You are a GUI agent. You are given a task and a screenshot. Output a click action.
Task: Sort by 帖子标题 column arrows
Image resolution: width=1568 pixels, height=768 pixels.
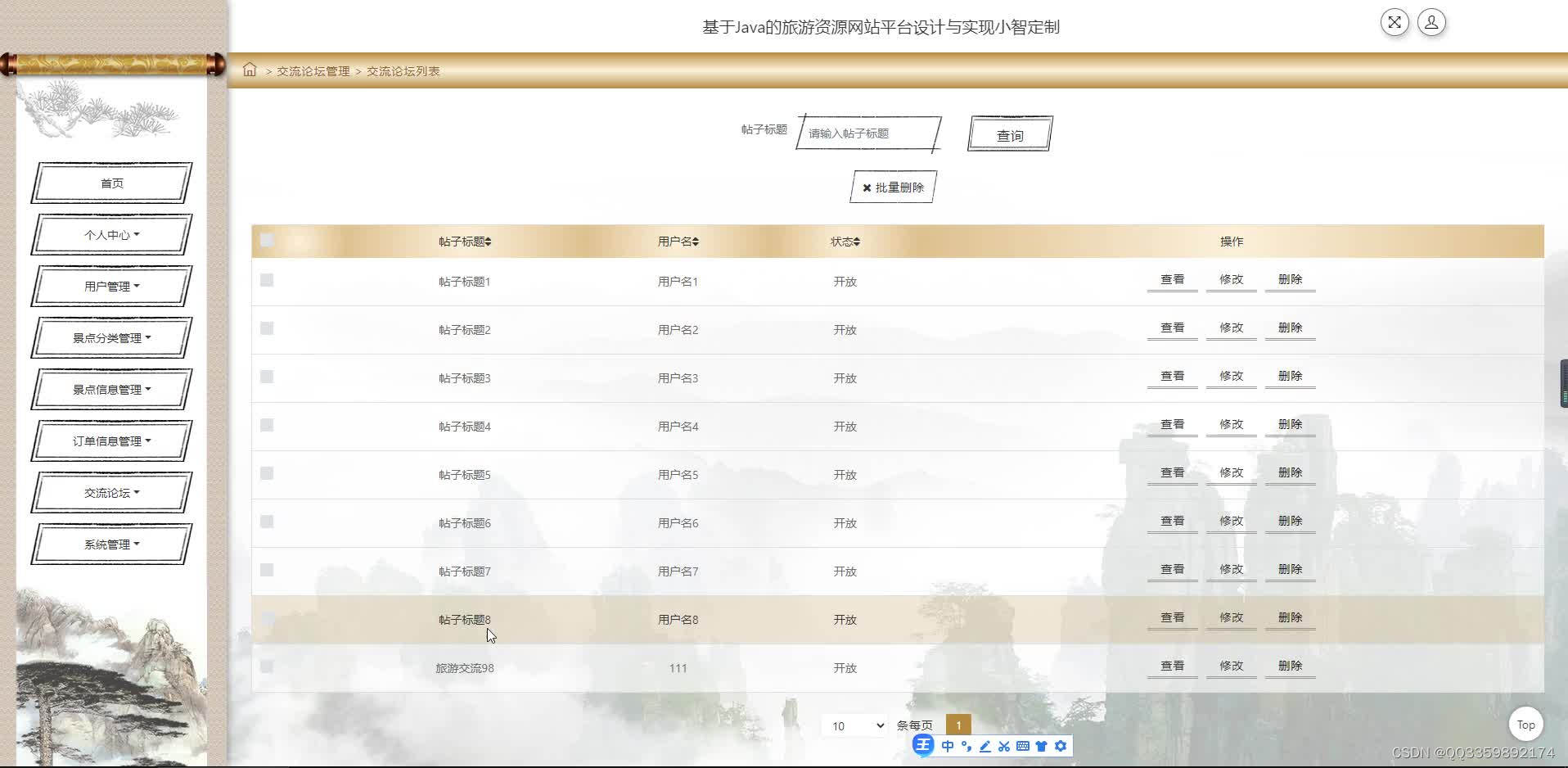[488, 242]
